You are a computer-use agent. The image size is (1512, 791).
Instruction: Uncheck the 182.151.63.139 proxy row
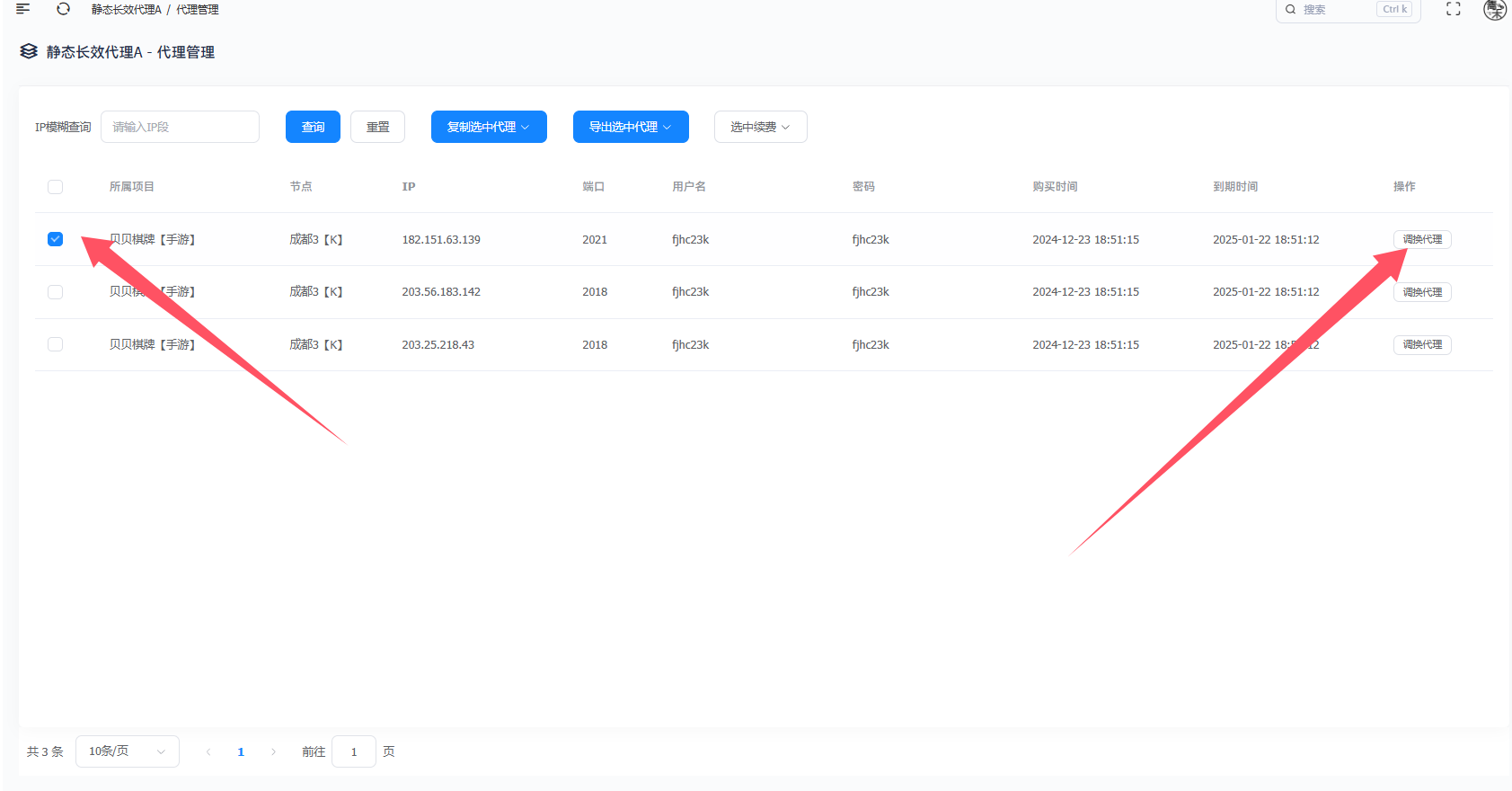(55, 239)
